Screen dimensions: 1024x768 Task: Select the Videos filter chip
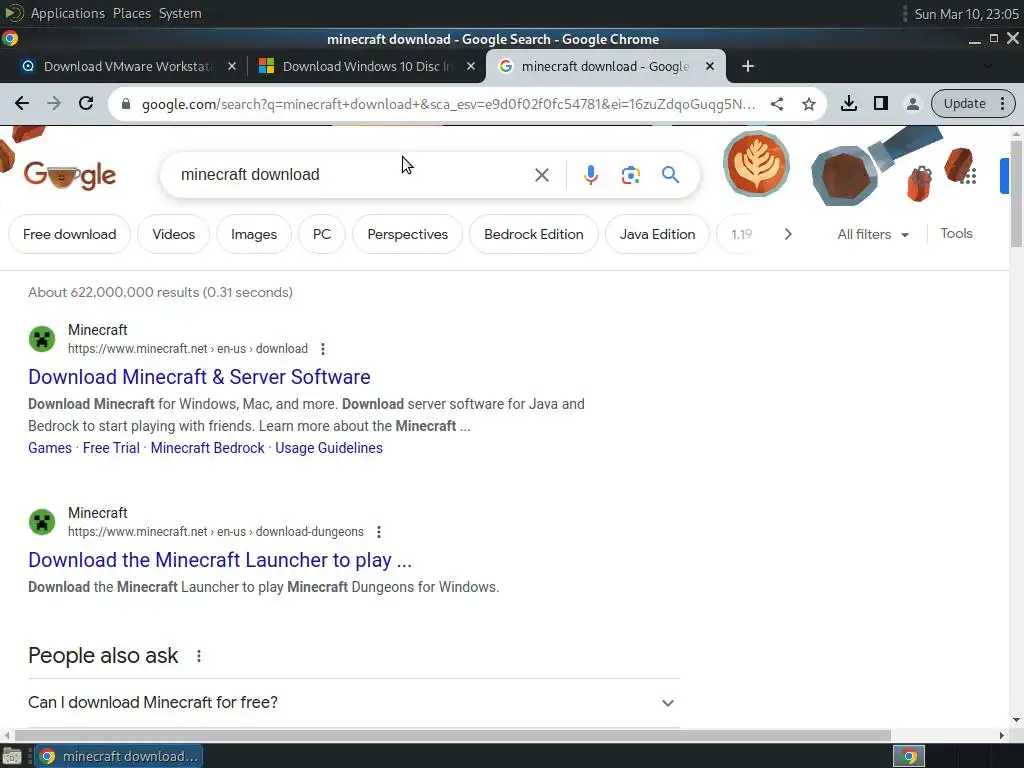pyautogui.click(x=173, y=234)
